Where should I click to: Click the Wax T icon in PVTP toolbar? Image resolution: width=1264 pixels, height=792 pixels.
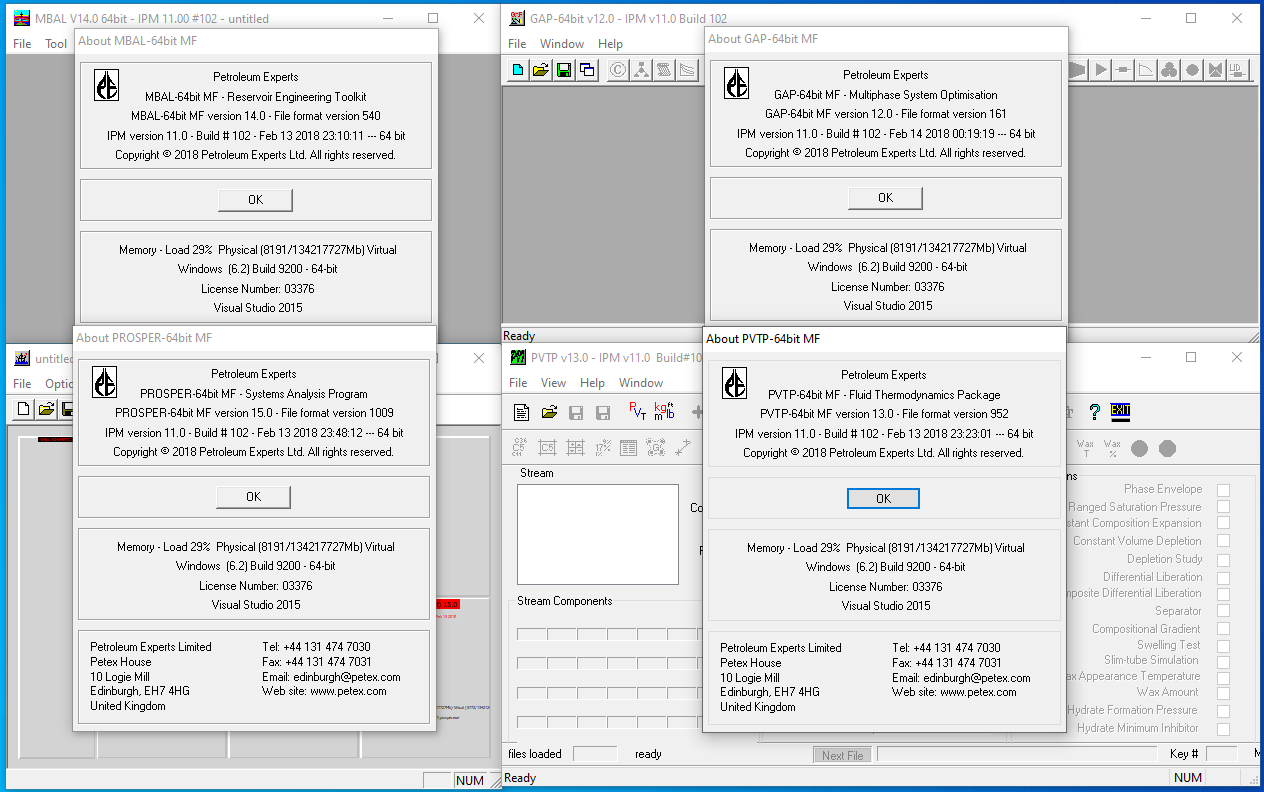(1085, 448)
